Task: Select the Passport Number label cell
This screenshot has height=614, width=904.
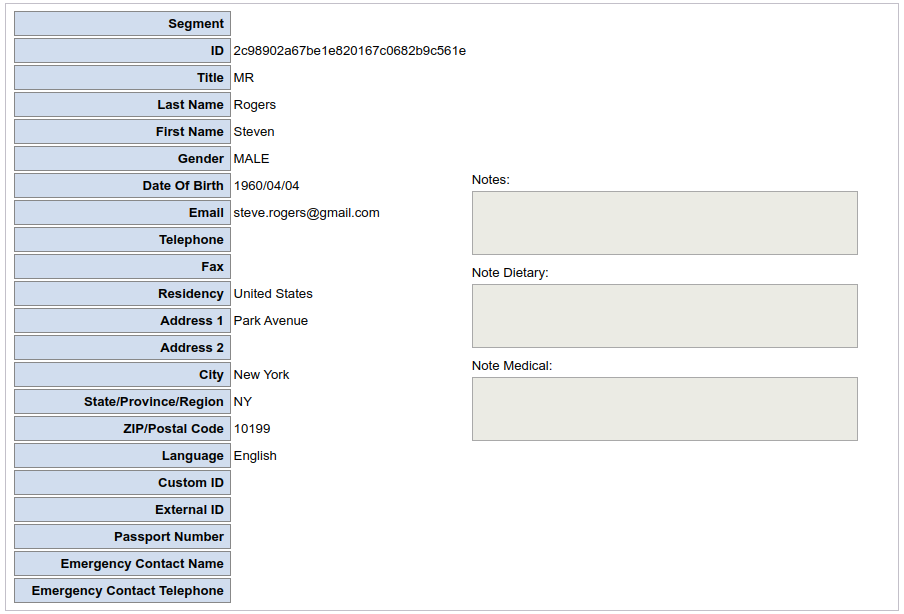Action: [x=122, y=537]
